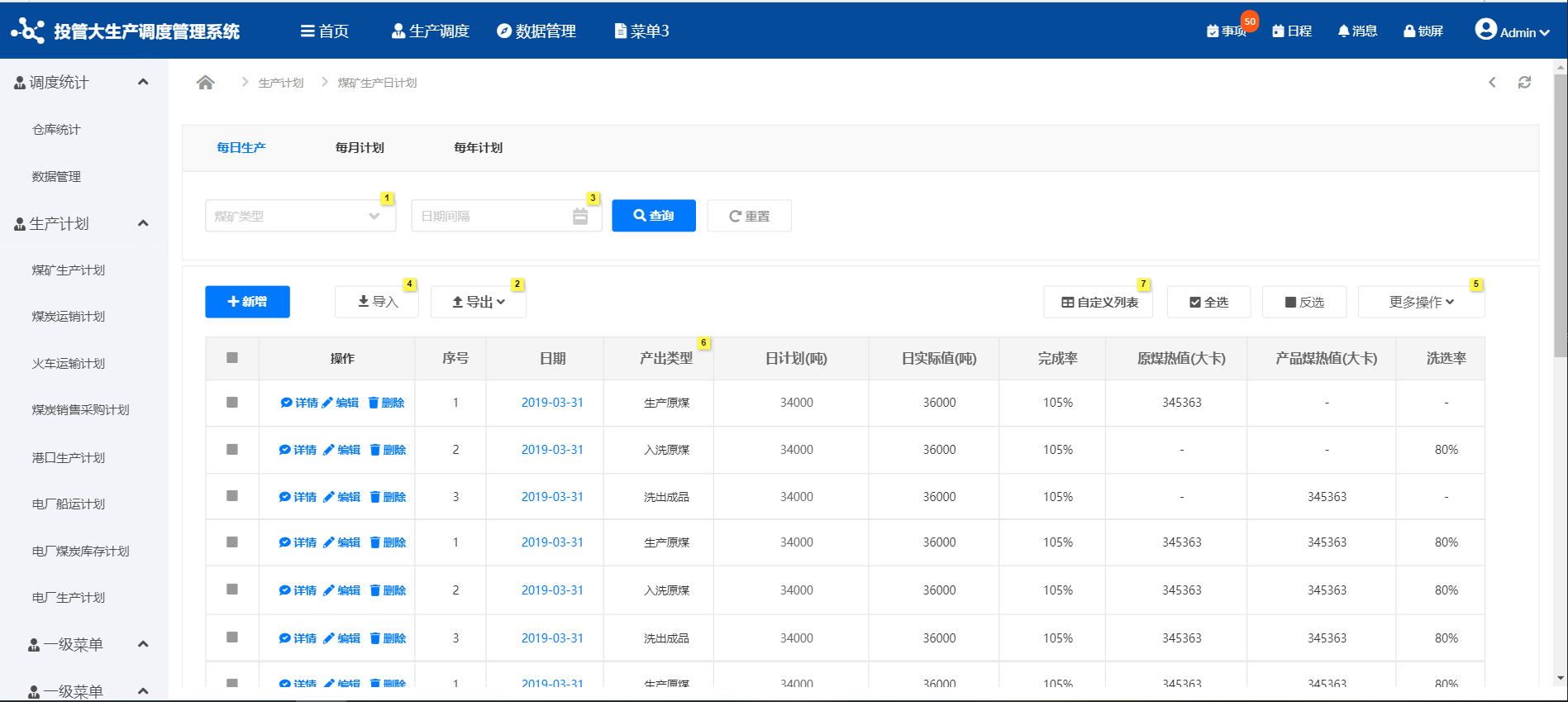Open the 导出 export dropdown
Viewport: 1568px width, 702px height.
coord(479,302)
